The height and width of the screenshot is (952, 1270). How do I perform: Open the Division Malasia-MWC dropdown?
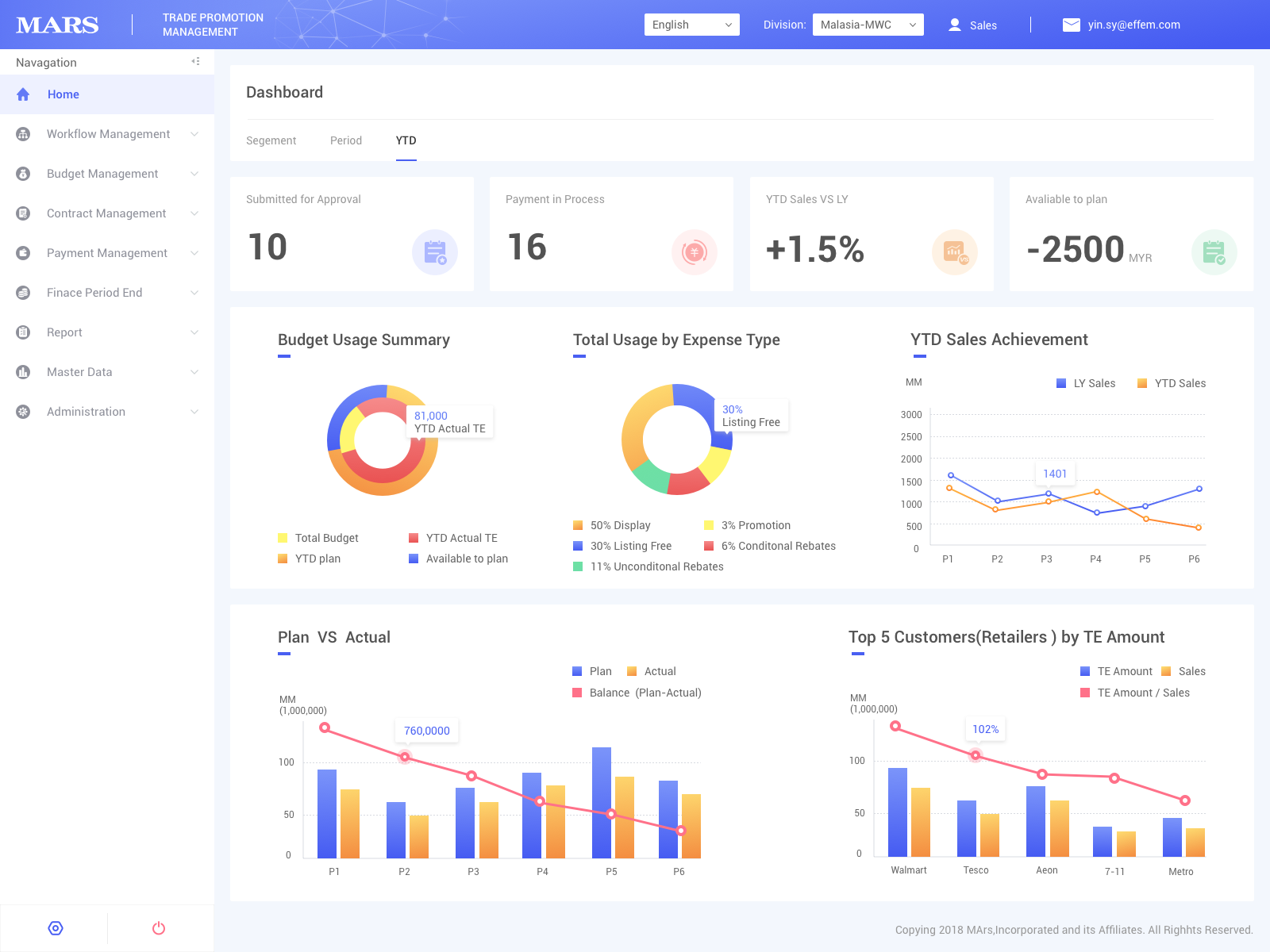click(x=868, y=25)
